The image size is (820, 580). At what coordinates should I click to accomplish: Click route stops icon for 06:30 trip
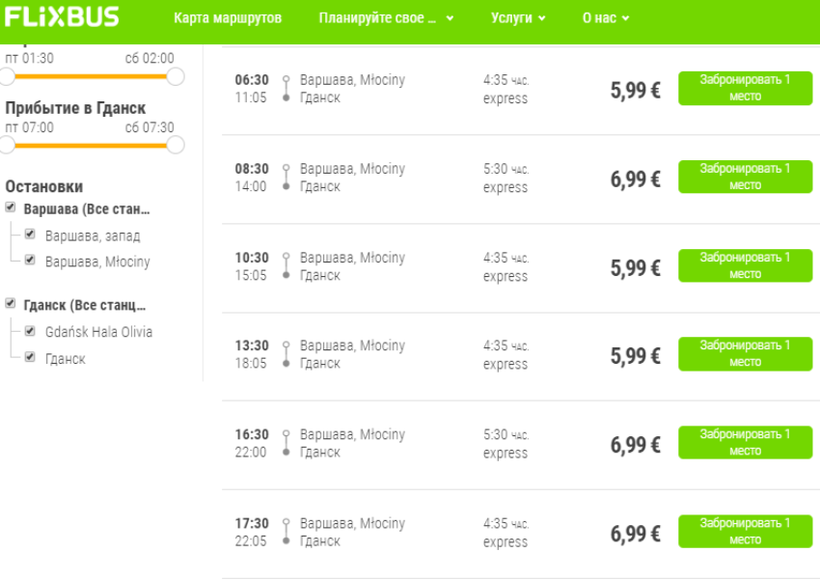[x=286, y=88]
